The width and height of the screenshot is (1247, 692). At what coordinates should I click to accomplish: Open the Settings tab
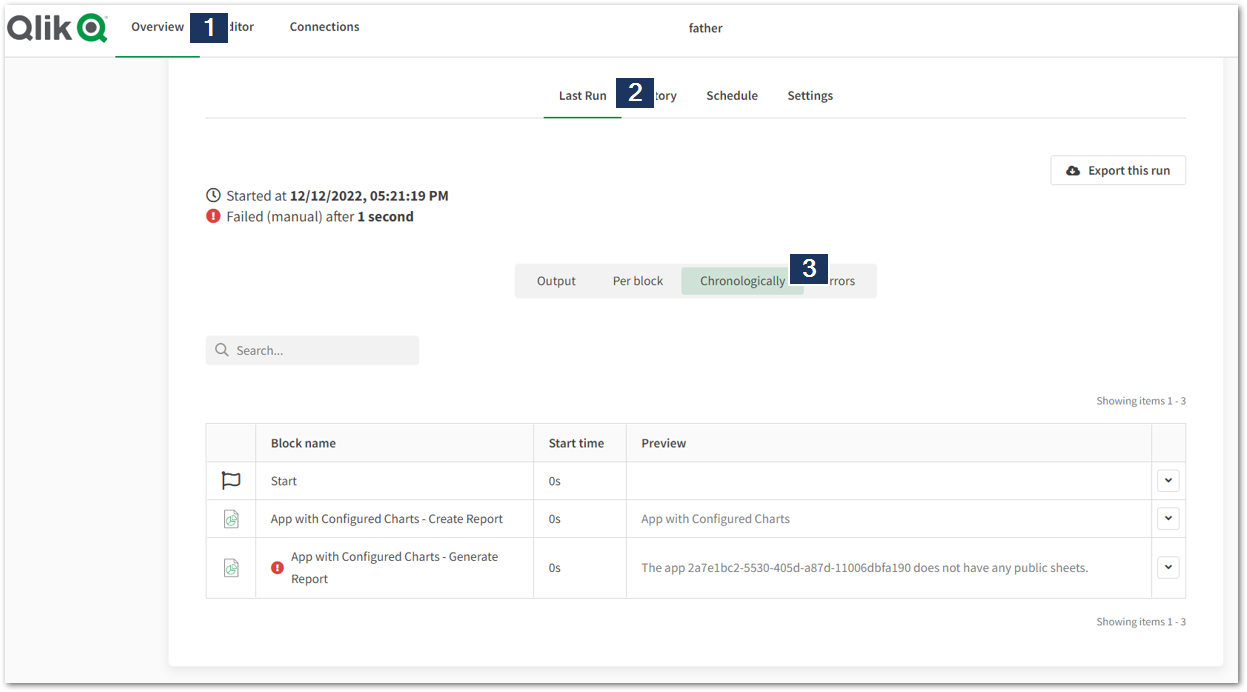[810, 96]
